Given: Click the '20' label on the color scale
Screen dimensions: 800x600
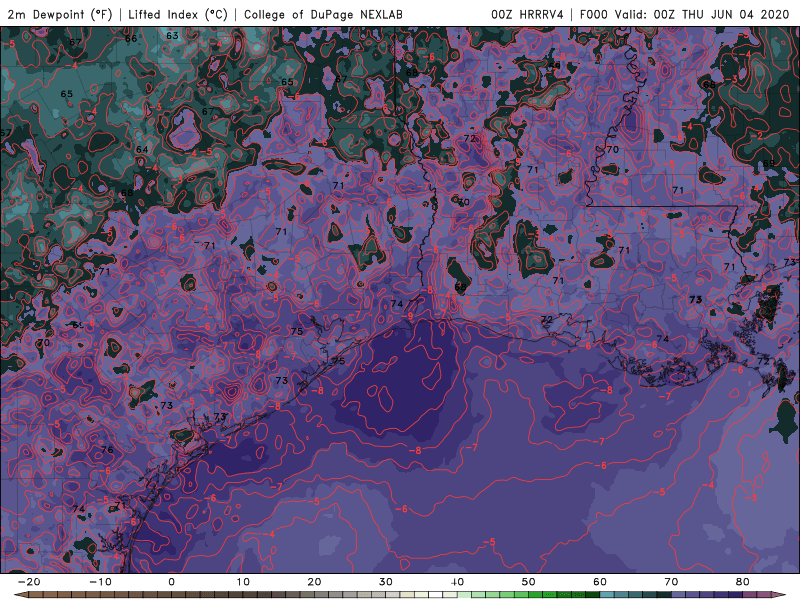Looking at the screenshot, I should pyautogui.click(x=314, y=582).
